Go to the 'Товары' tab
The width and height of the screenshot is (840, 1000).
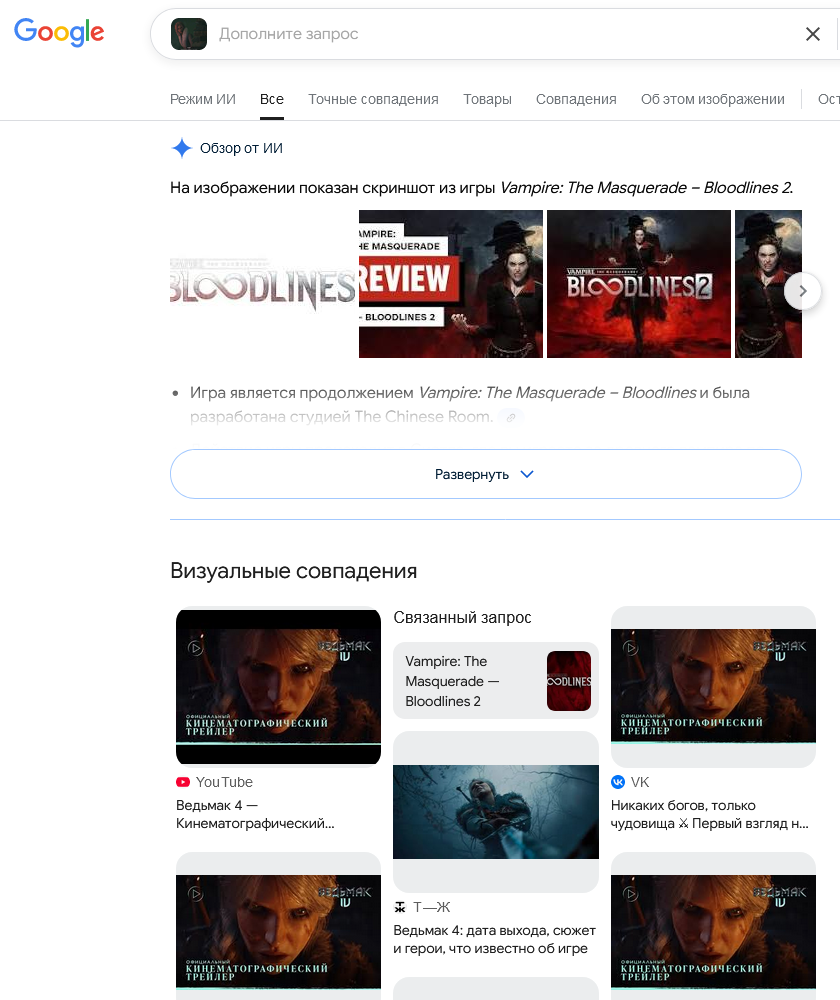[x=487, y=99]
